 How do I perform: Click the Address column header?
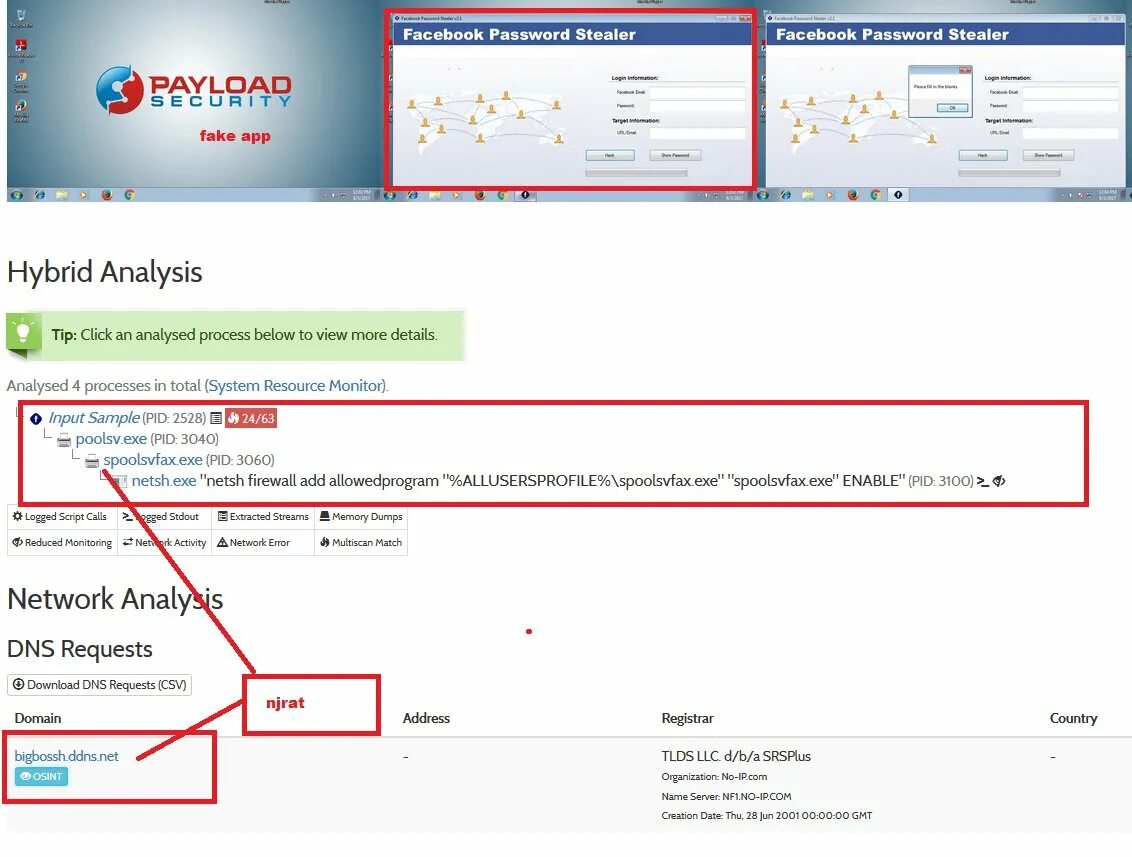tap(426, 718)
